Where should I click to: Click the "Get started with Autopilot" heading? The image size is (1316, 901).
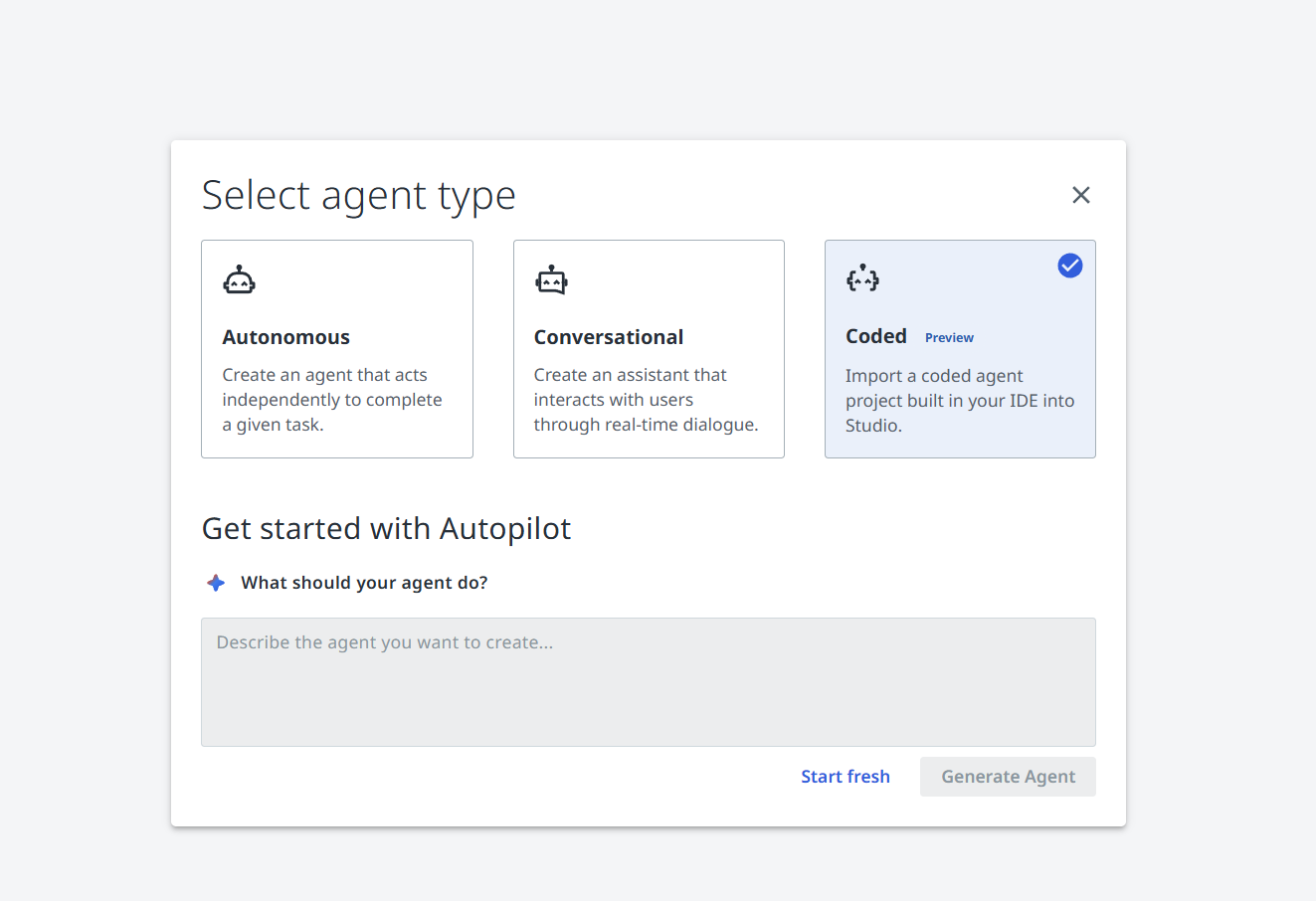(x=386, y=528)
